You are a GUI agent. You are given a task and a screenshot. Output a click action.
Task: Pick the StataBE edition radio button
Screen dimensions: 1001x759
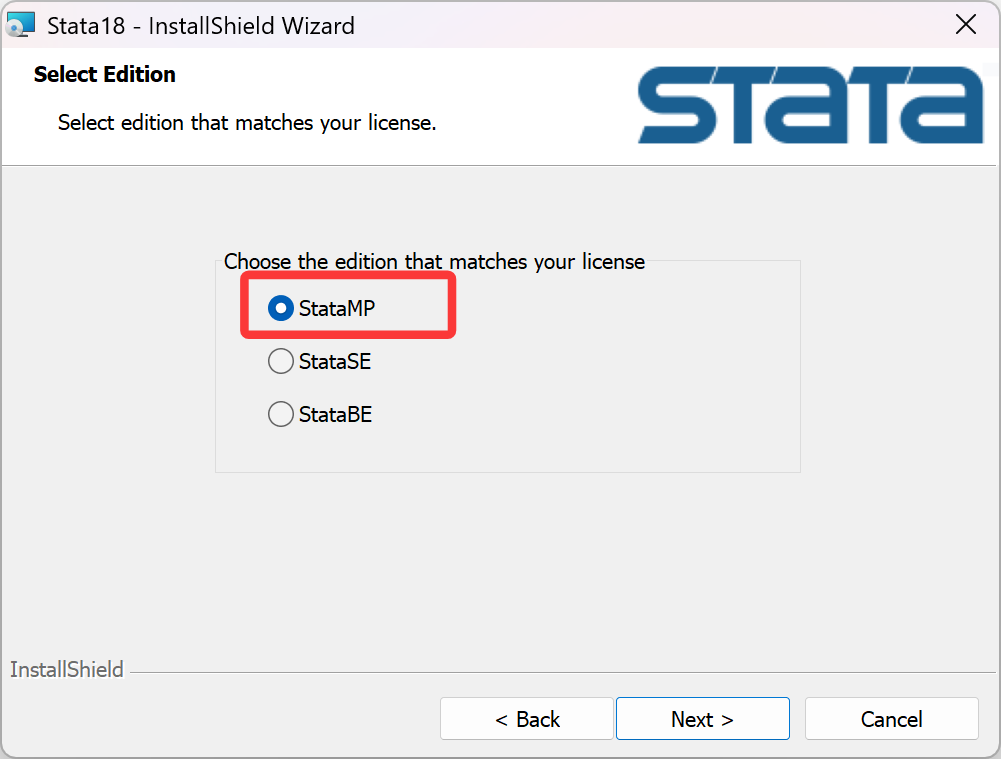tap(280, 414)
